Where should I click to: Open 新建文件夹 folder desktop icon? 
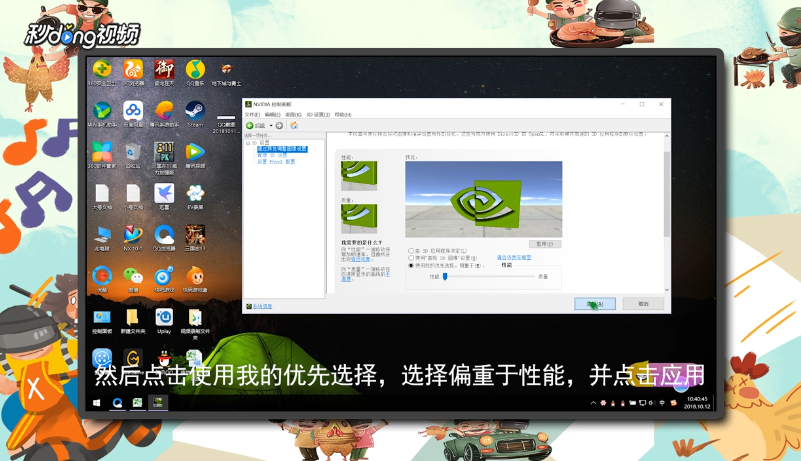(x=133, y=321)
